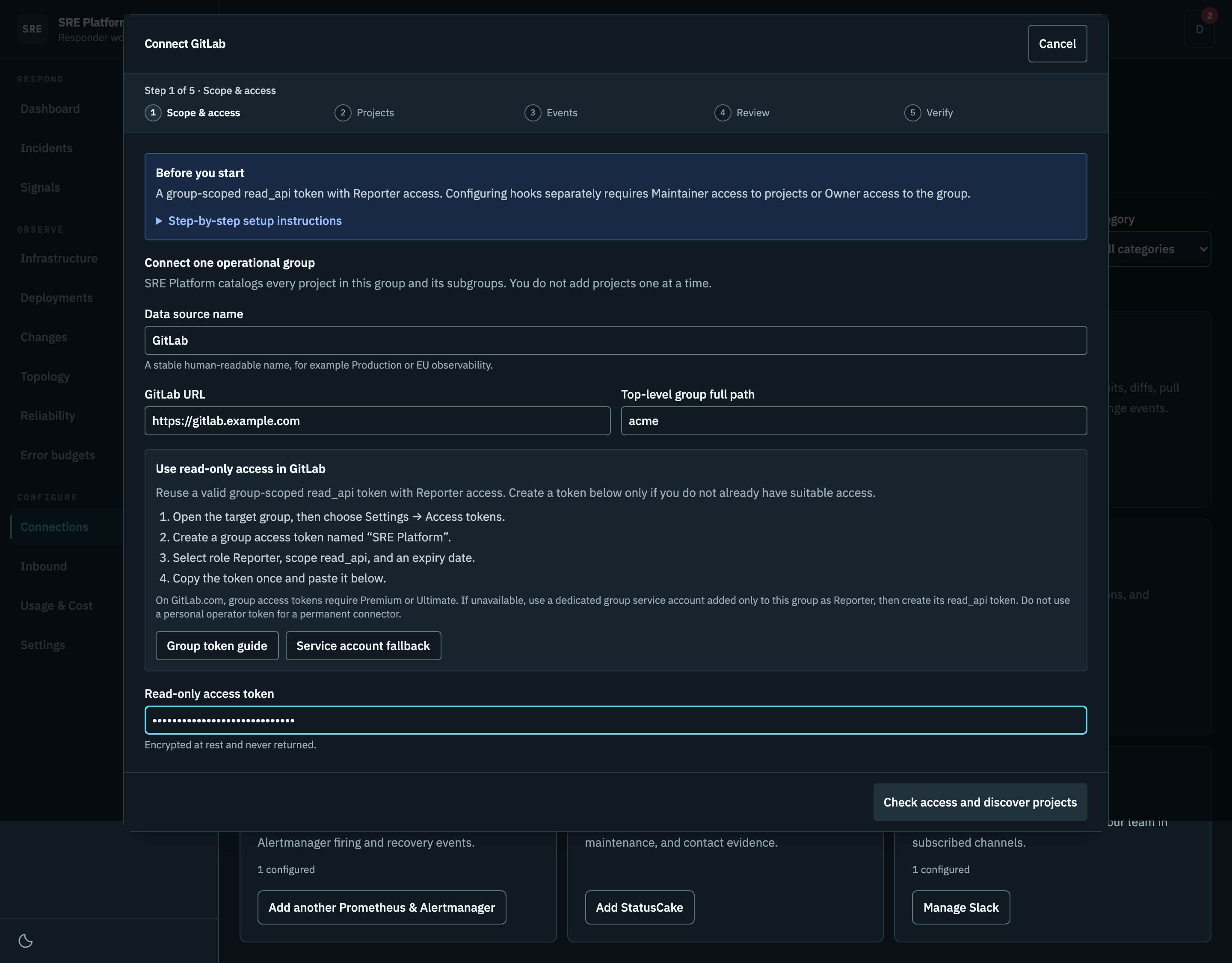The width and height of the screenshot is (1232, 963).
Task: Click the Add StatusCake button
Action: (640, 907)
